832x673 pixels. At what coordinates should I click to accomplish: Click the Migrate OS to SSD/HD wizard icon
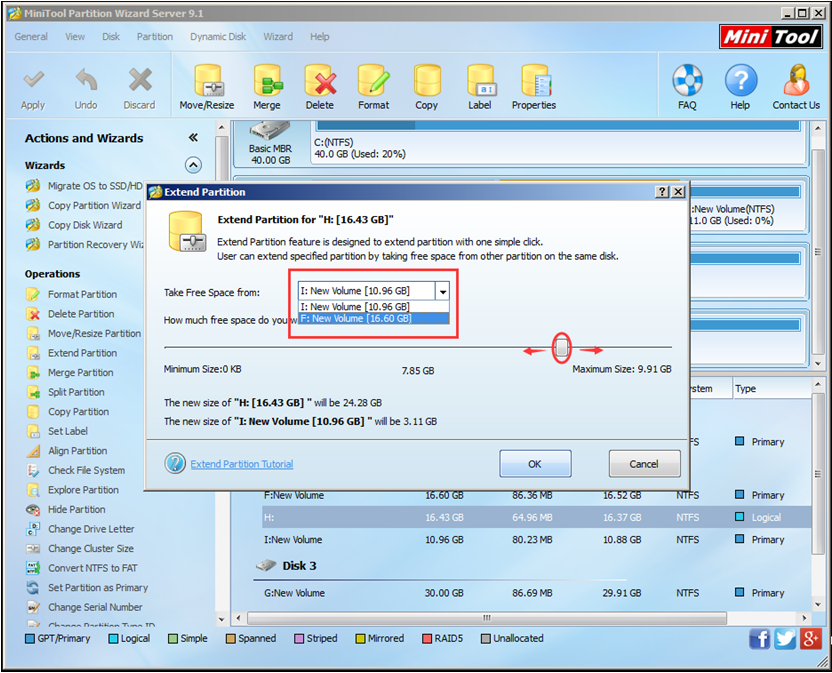click(x=33, y=186)
